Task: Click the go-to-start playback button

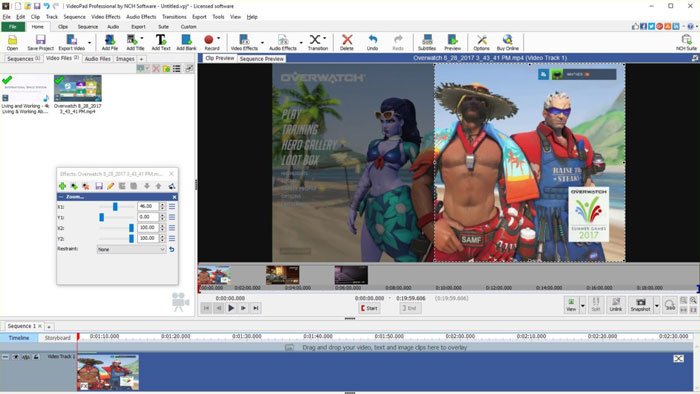Action: (206, 308)
